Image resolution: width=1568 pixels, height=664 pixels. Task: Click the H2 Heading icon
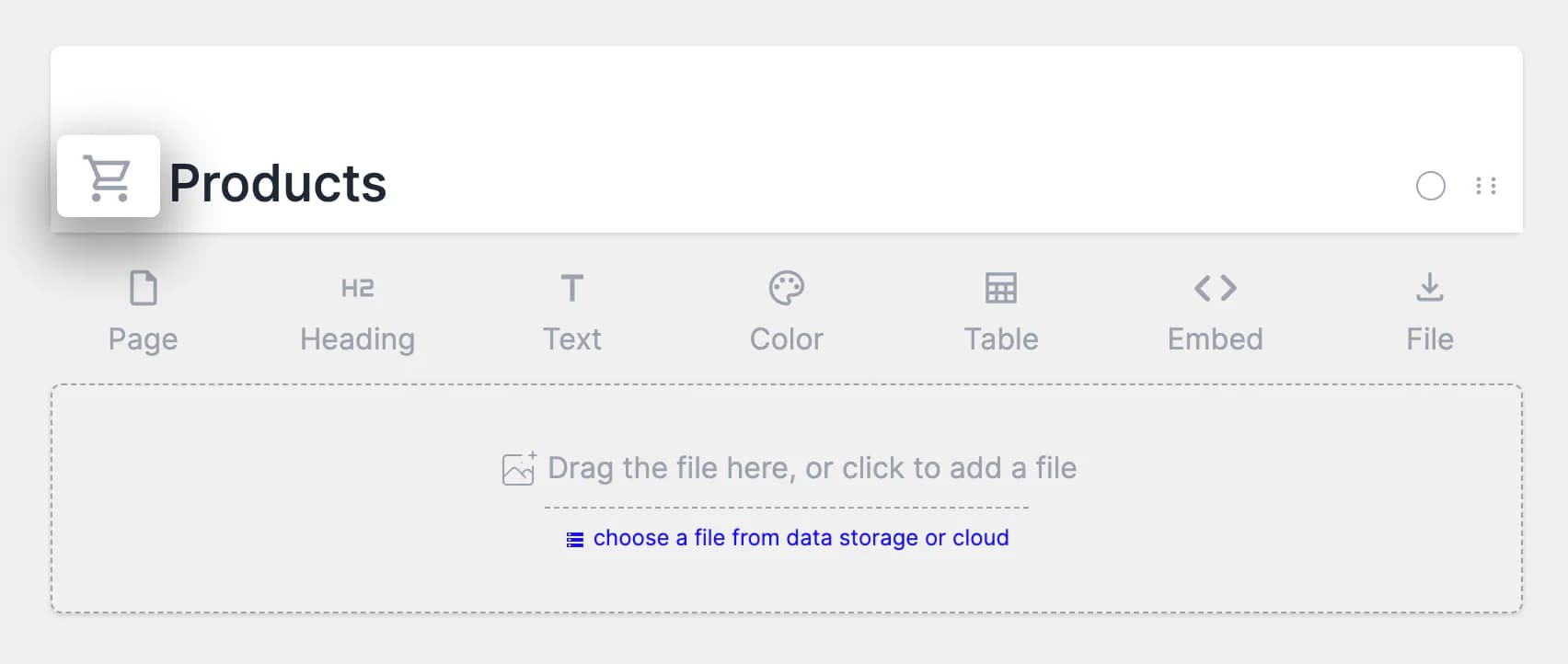click(x=357, y=288)
